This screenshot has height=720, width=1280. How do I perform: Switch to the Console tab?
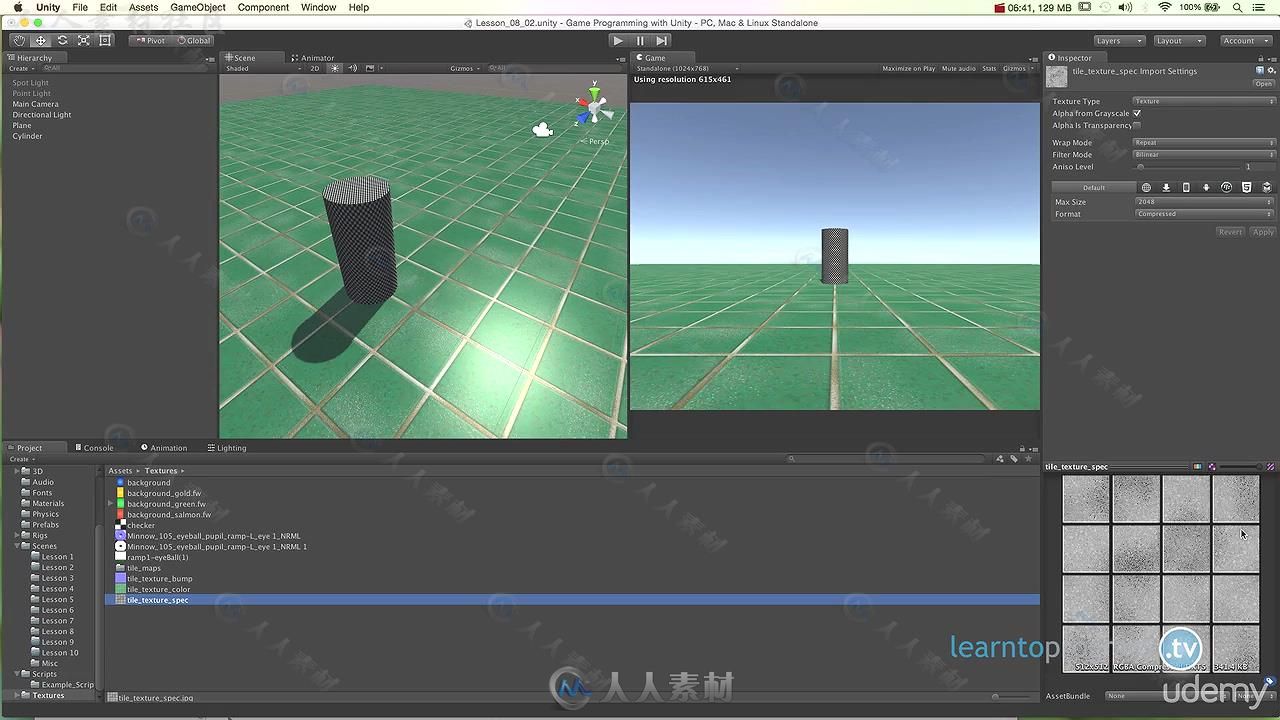click(94, 448)
